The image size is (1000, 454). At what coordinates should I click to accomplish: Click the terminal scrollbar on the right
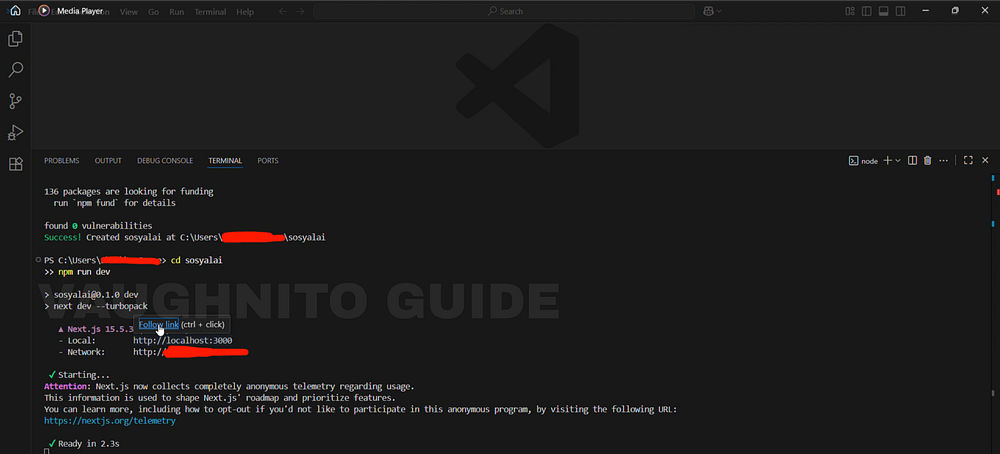point(995,312)
